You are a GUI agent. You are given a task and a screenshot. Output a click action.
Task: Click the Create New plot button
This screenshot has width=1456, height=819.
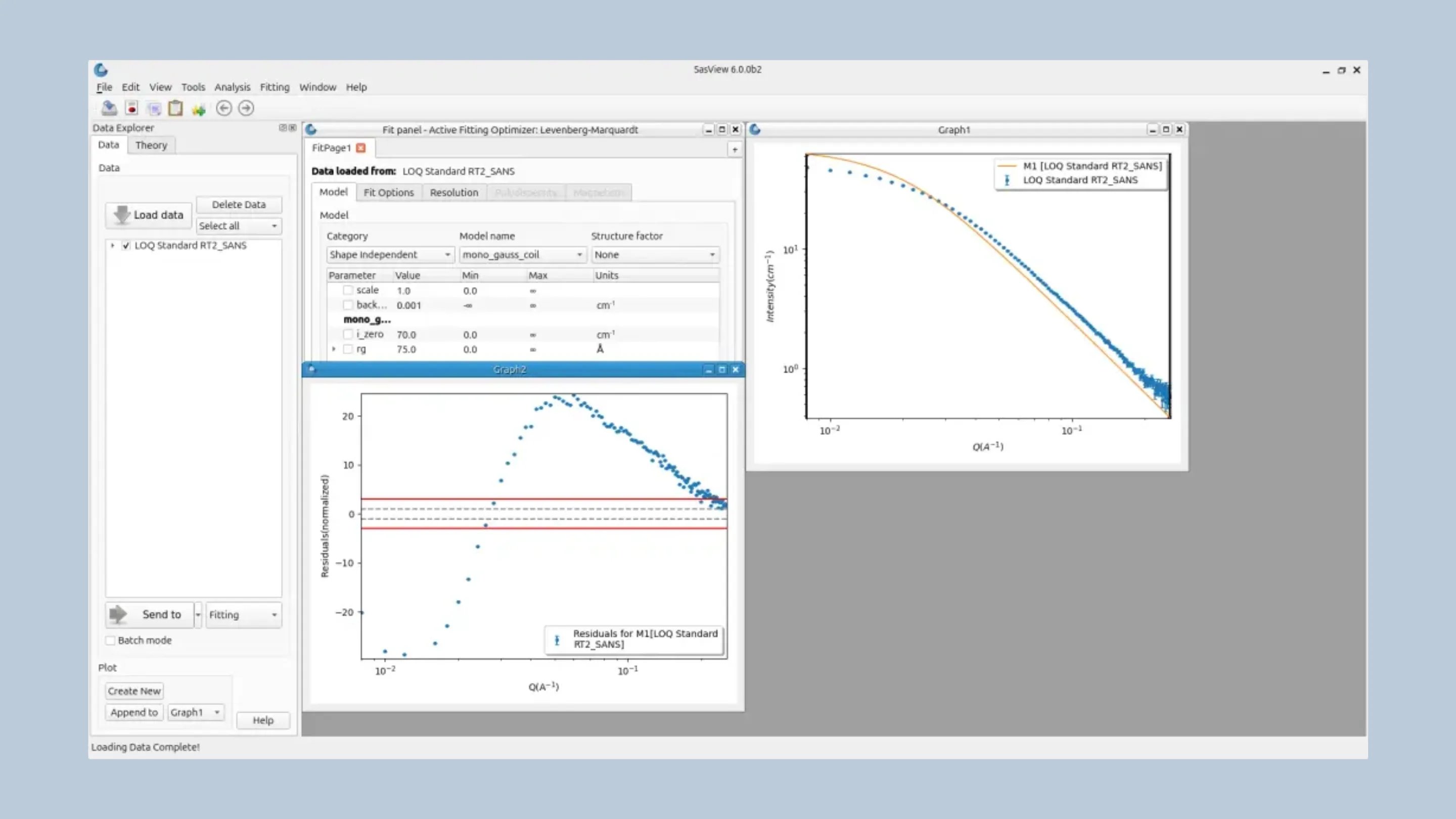[x=134, y=691]
